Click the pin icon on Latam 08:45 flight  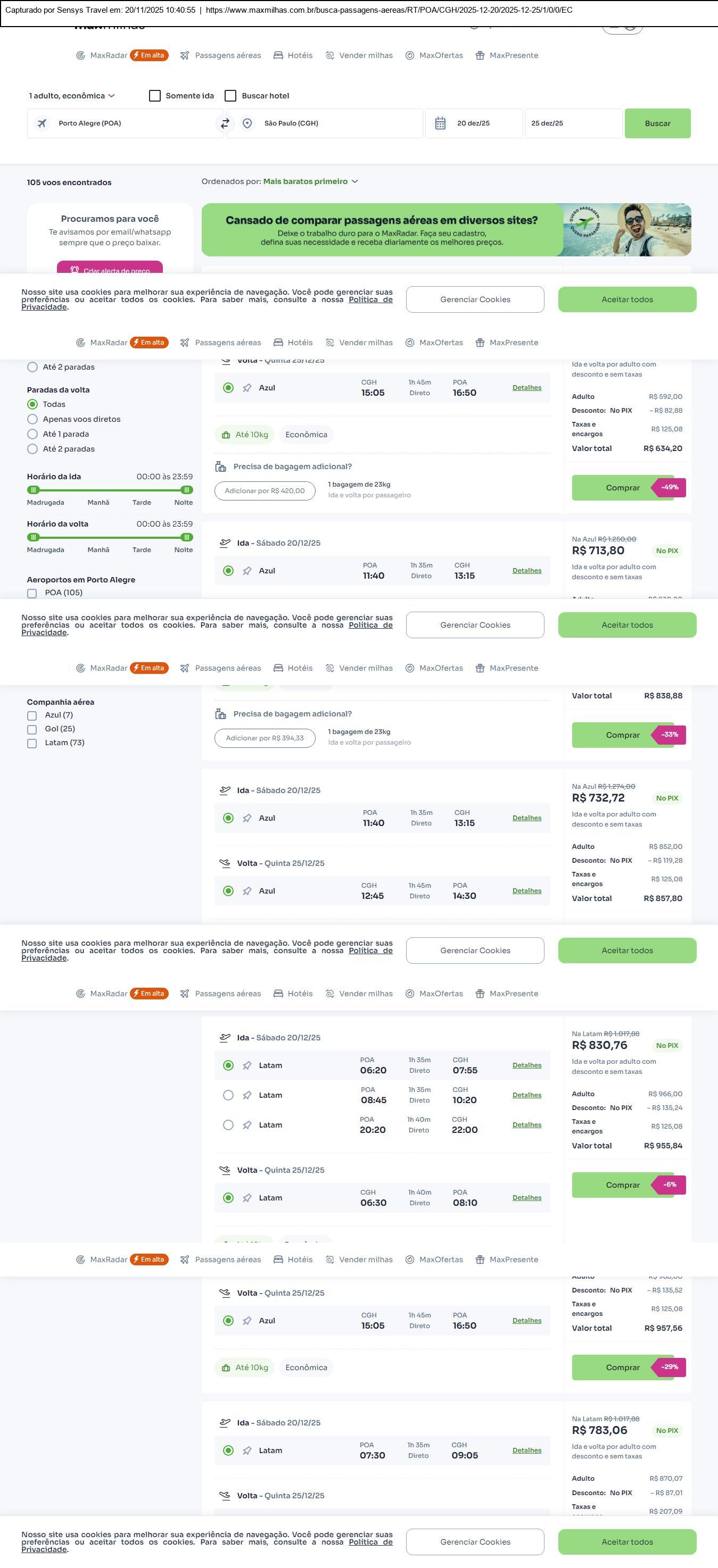tap(246, 1096)
